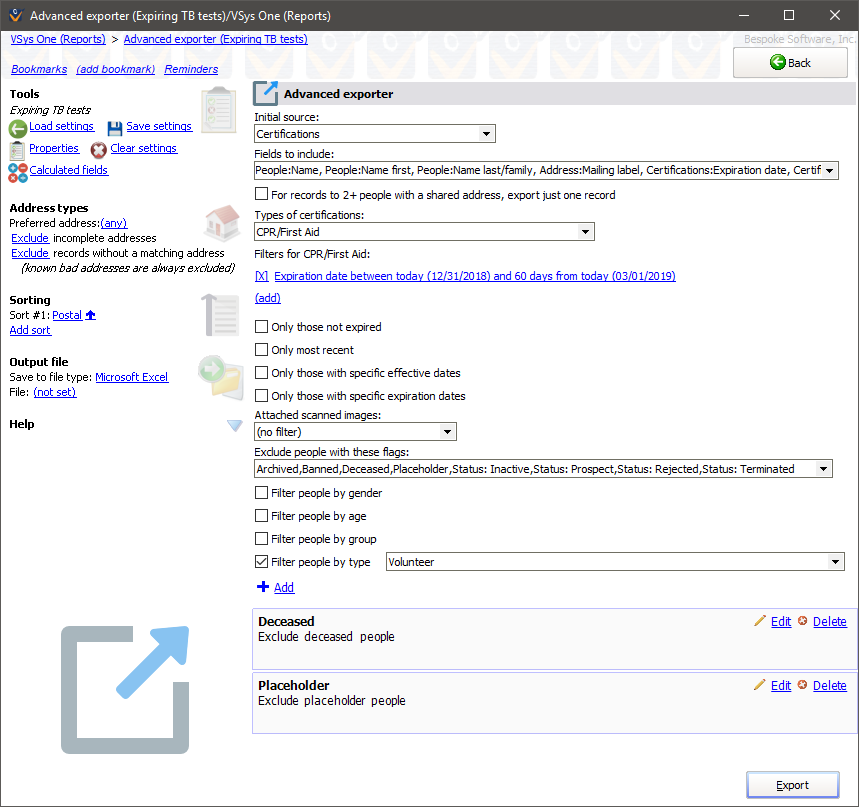
Task: Click the pencil Edit icon on Deceased filter
Action: point(761,621)
